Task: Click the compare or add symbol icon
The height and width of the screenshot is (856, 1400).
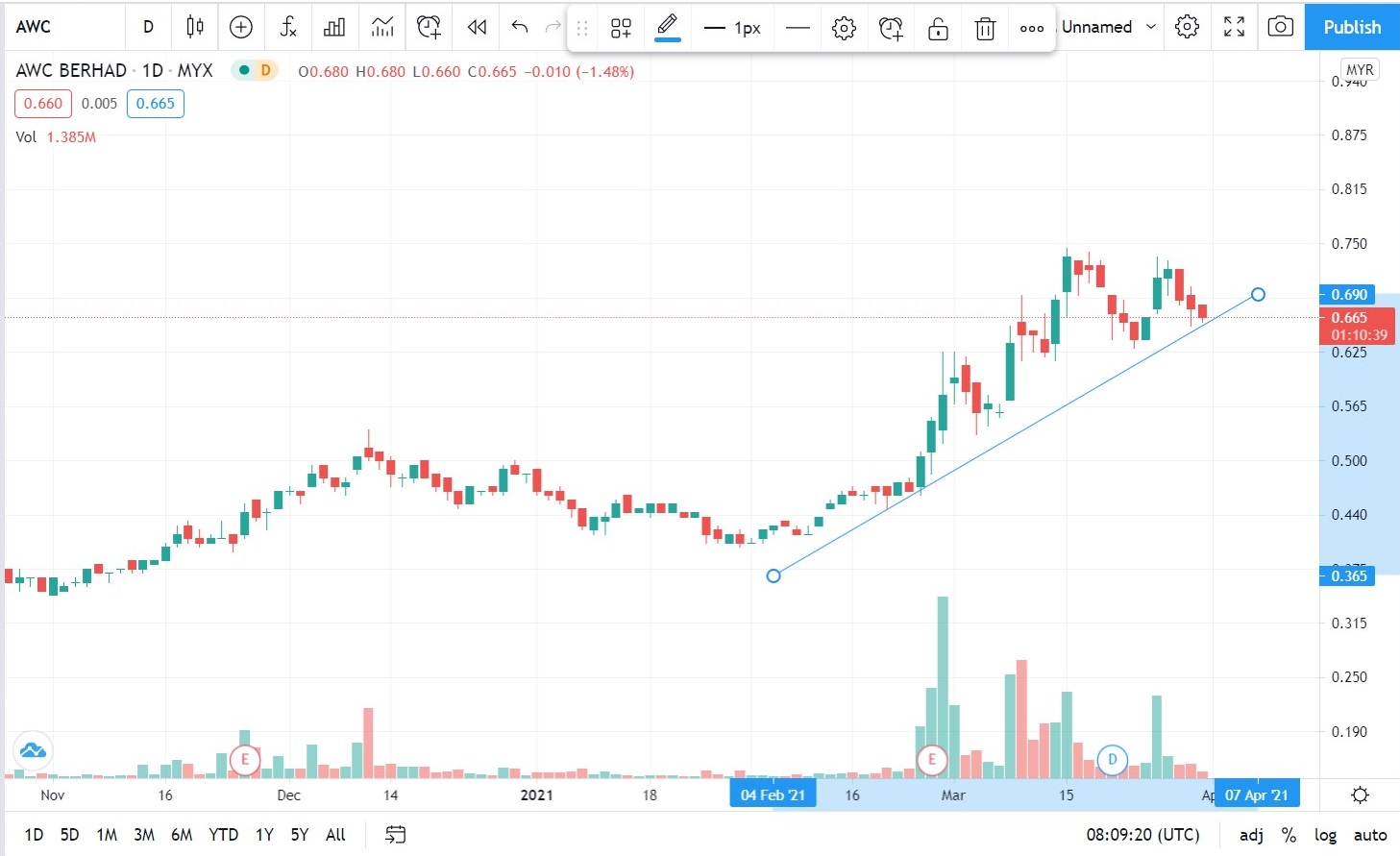Action: (x=241, y=27)
